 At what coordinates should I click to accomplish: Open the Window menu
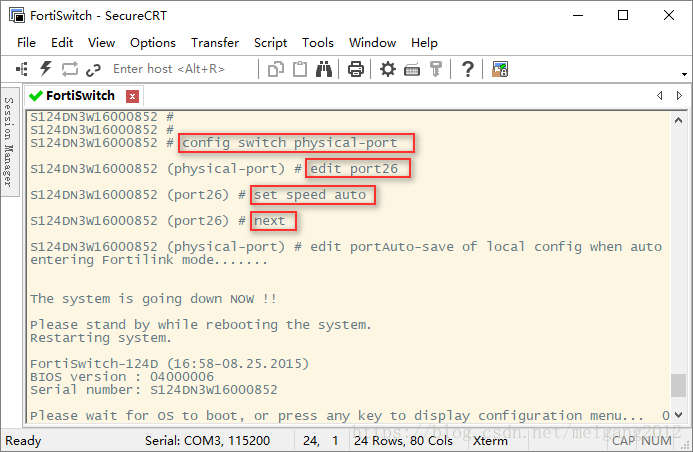point(372,43)
